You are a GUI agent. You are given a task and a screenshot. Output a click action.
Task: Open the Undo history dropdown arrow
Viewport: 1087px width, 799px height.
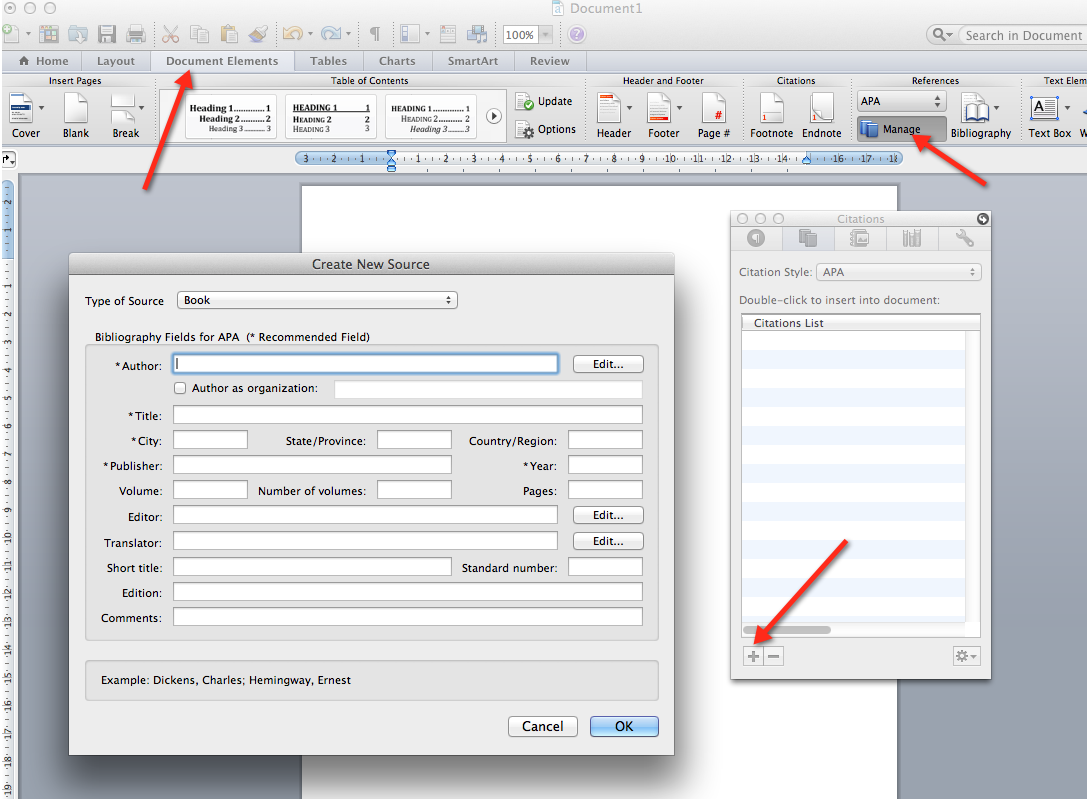click(310, 34)
